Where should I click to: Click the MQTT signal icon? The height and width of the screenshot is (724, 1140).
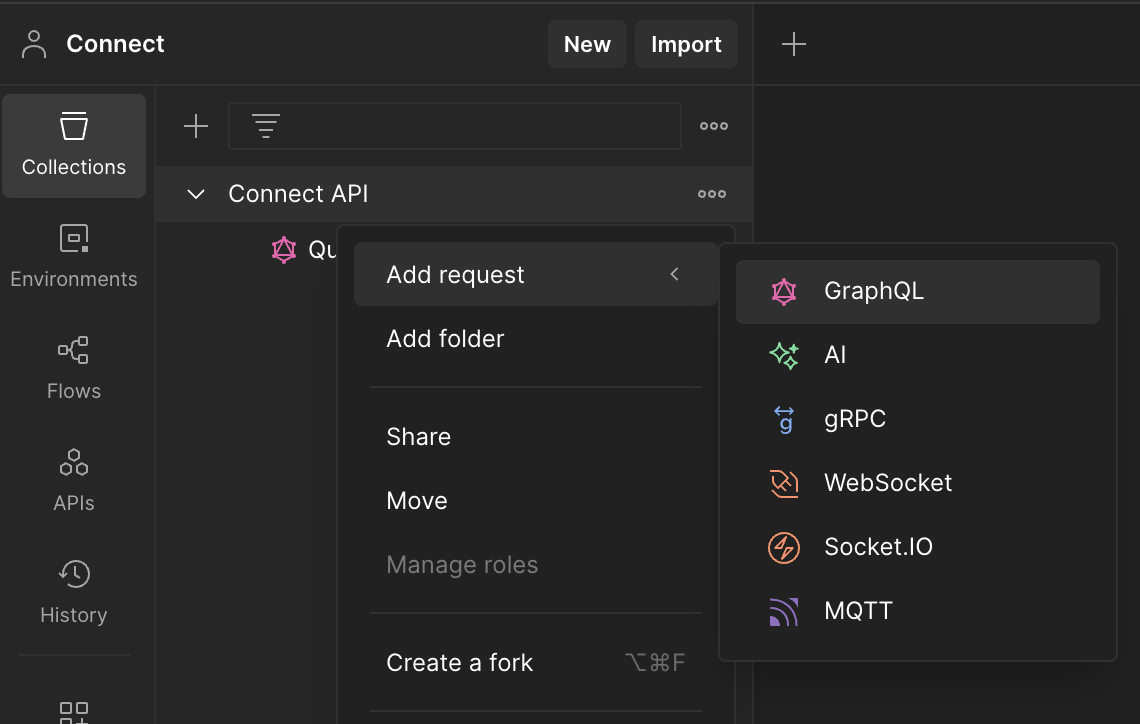(784, 611)
